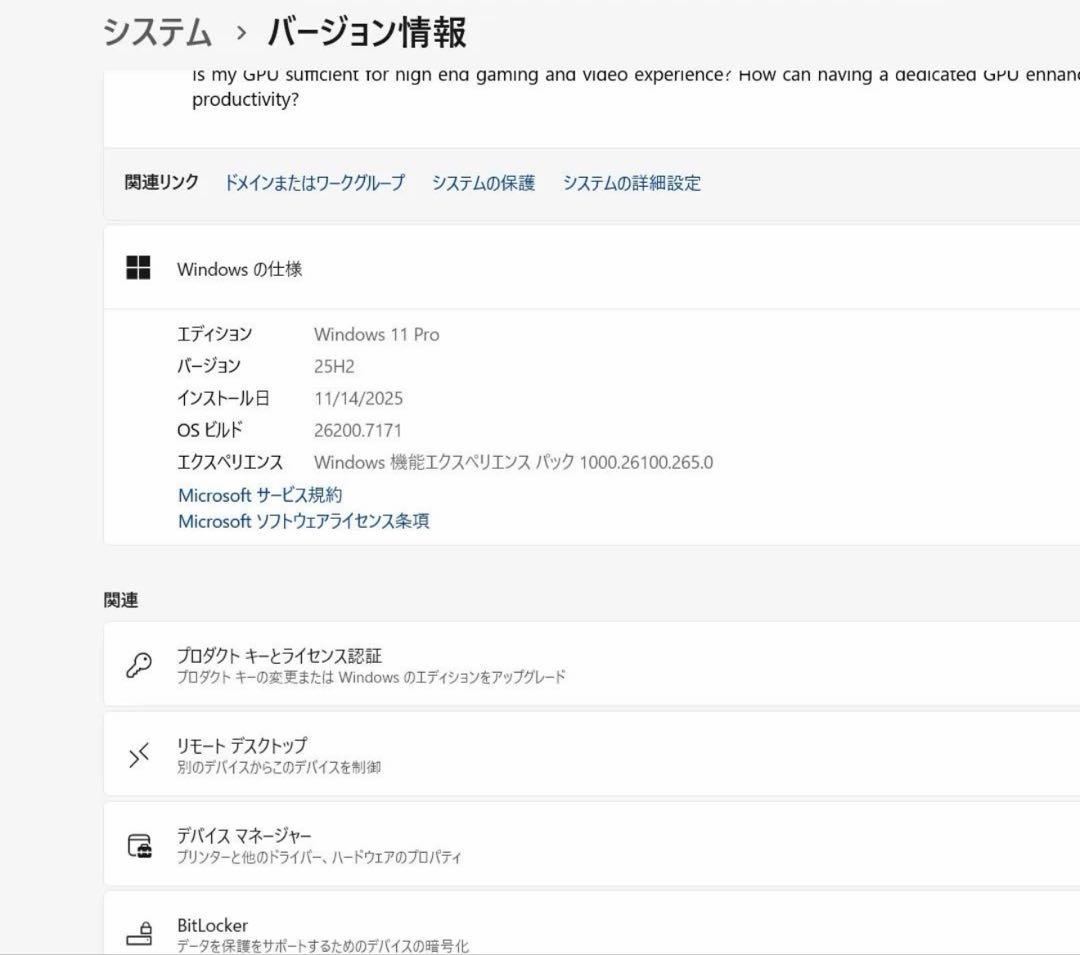Click the OS ビルド number 26200.7171
This screenshot has height=955, width=1080.
[360, 430]
